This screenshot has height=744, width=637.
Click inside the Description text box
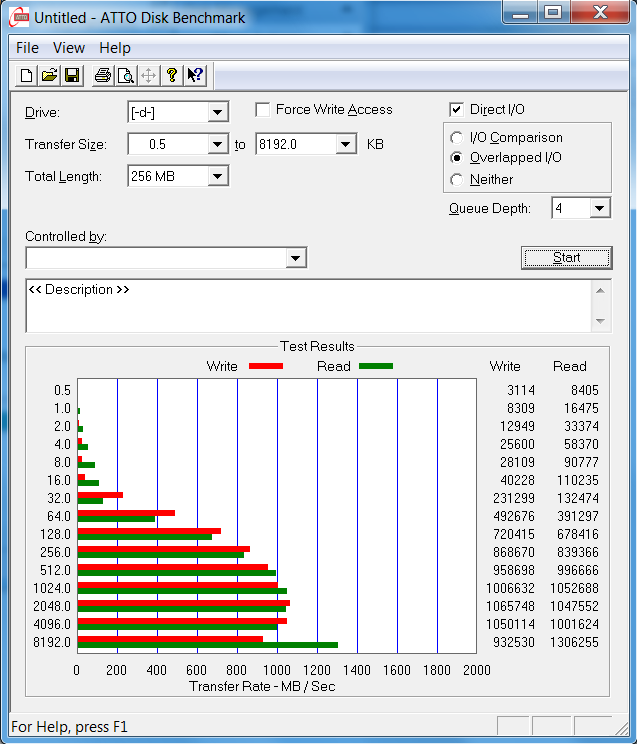point(300,310)
